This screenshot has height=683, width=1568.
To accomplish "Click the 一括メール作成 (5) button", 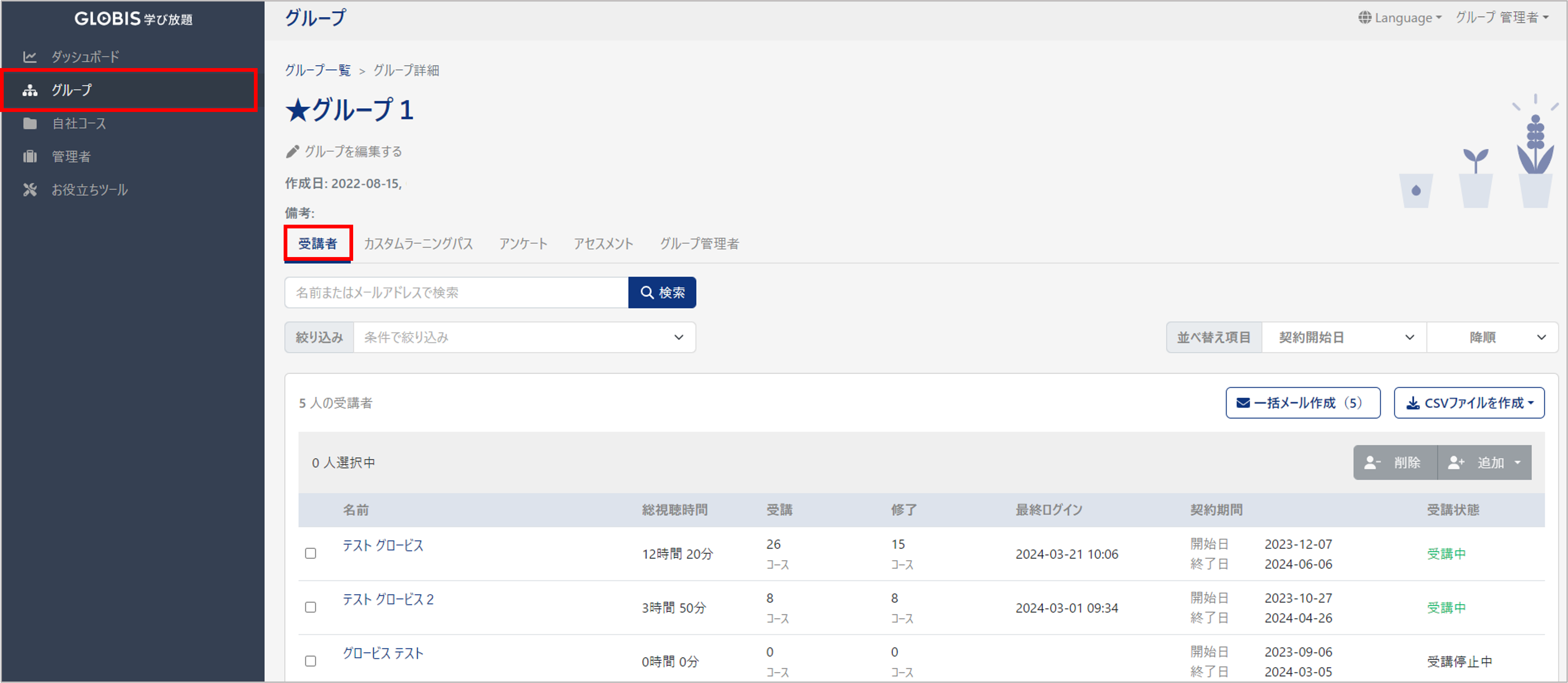I will [1302, 403].
